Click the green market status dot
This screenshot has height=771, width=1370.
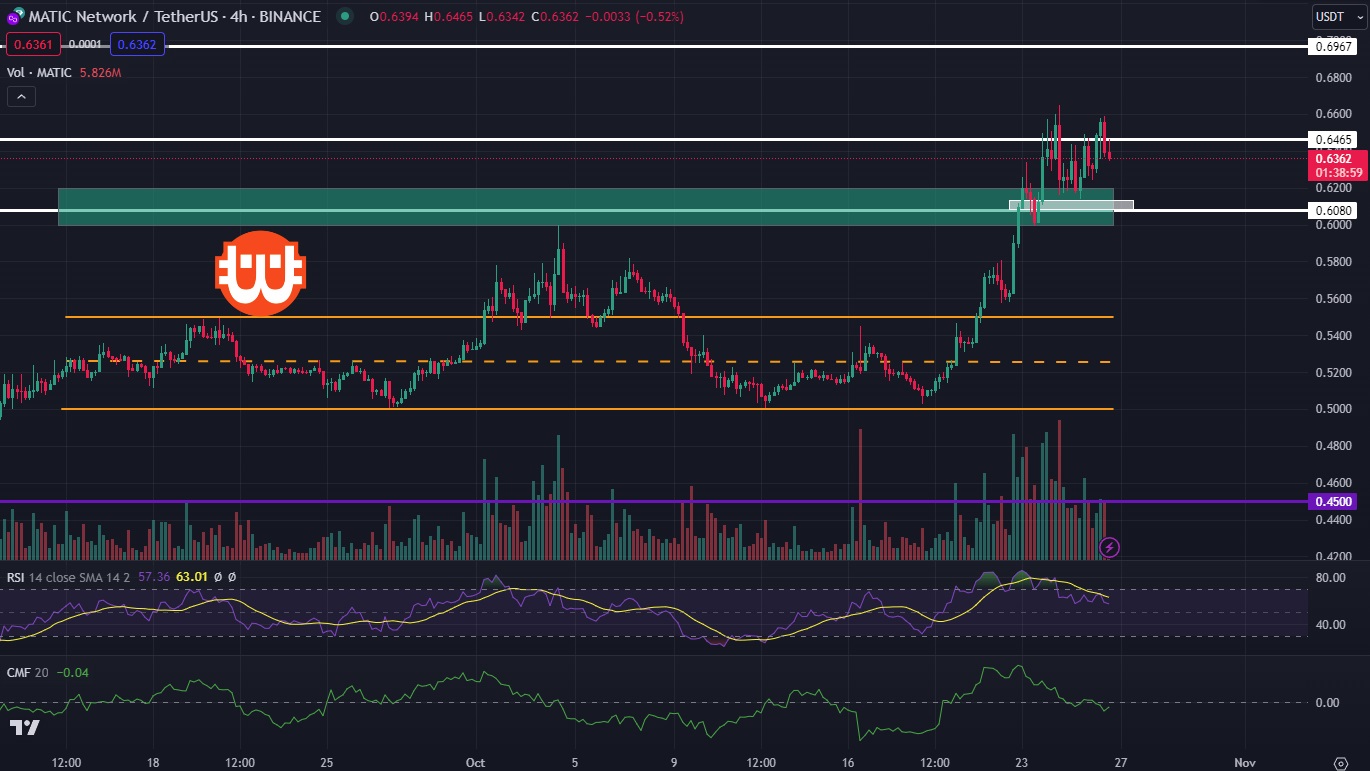click(345, 17)
